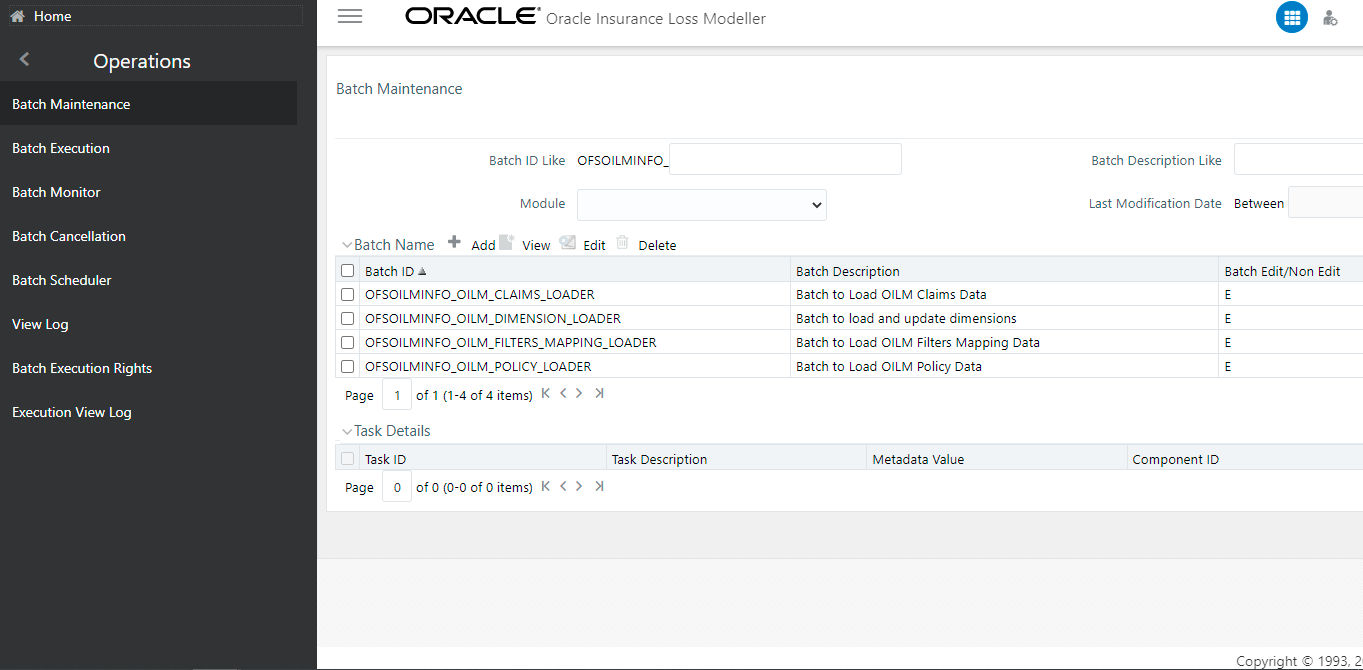
Task: Open Batch Maintenance in the sidebar
Action: click(148, 104)
